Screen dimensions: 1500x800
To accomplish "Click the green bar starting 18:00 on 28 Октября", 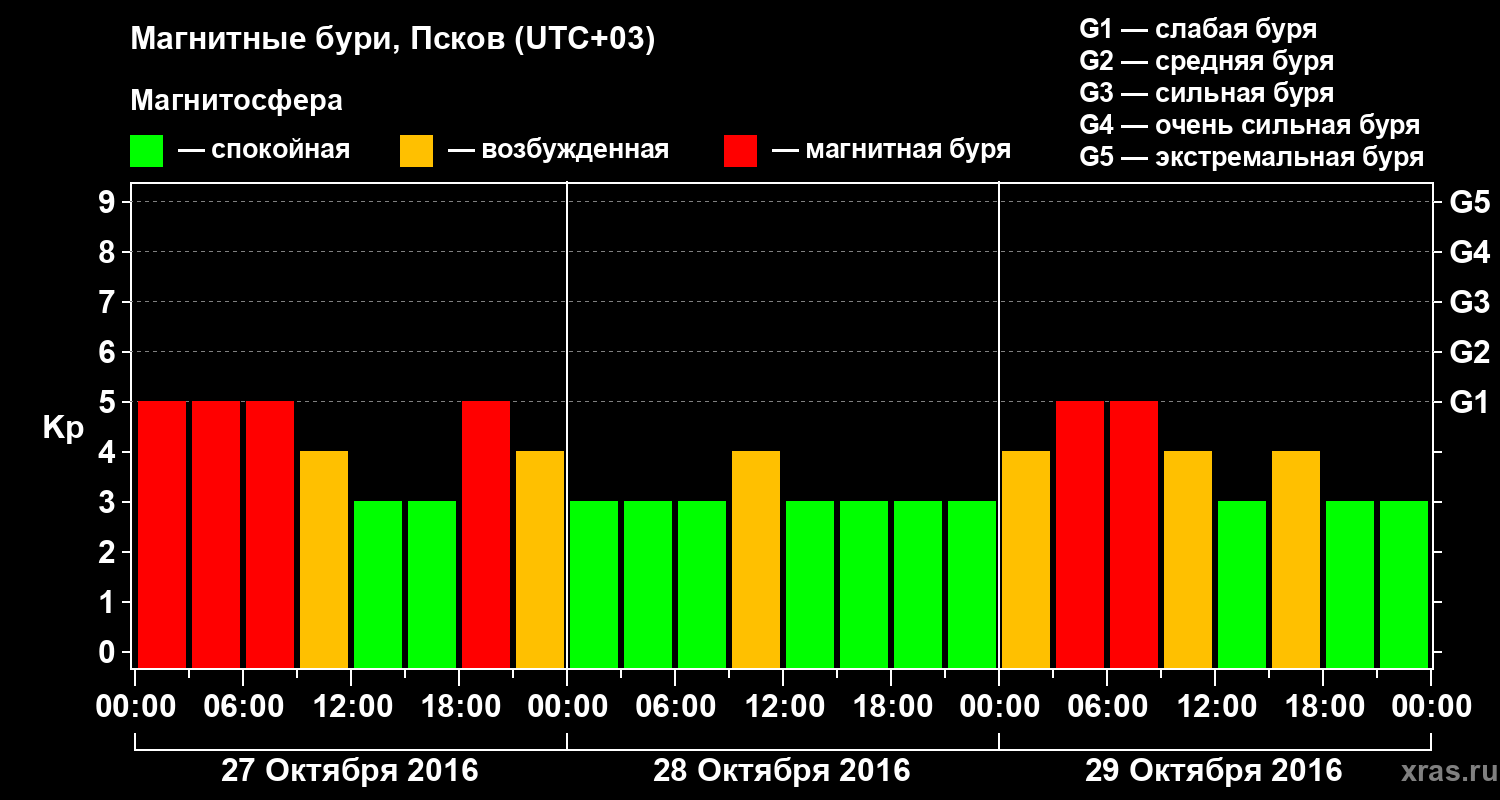I will (918, 584).
